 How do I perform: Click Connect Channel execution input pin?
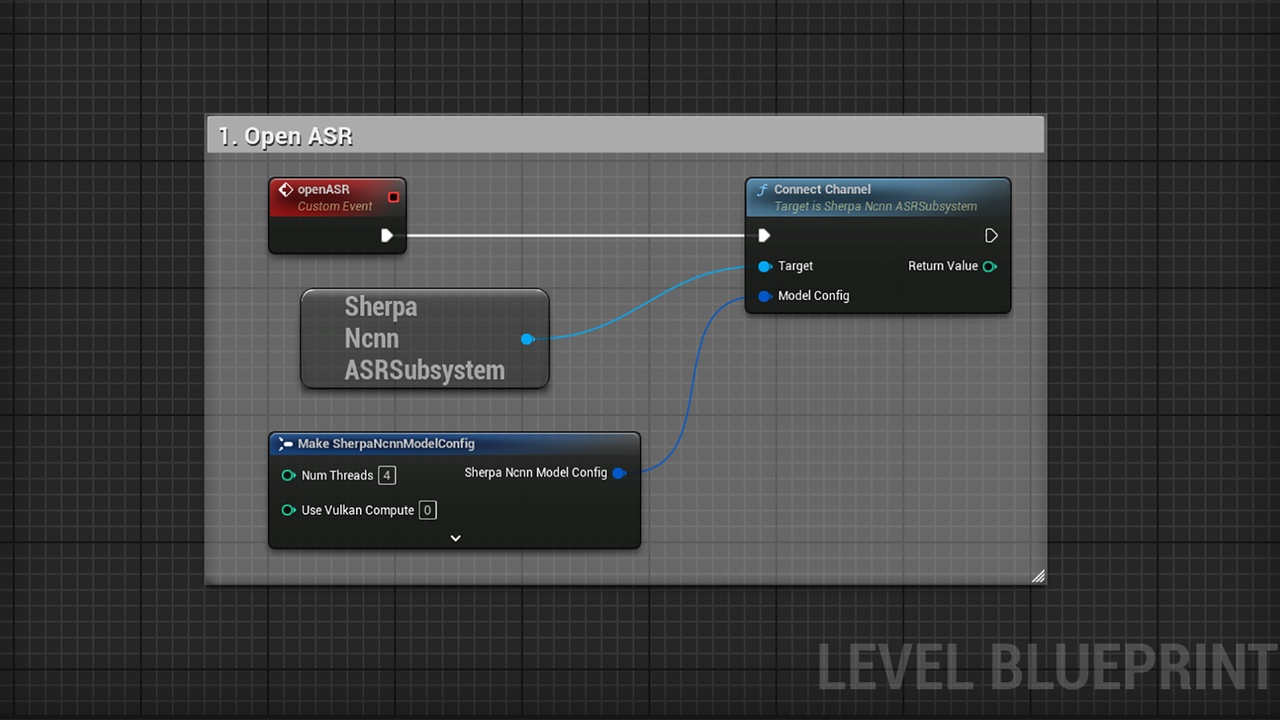pyautogui.click(x=764, y=236)
